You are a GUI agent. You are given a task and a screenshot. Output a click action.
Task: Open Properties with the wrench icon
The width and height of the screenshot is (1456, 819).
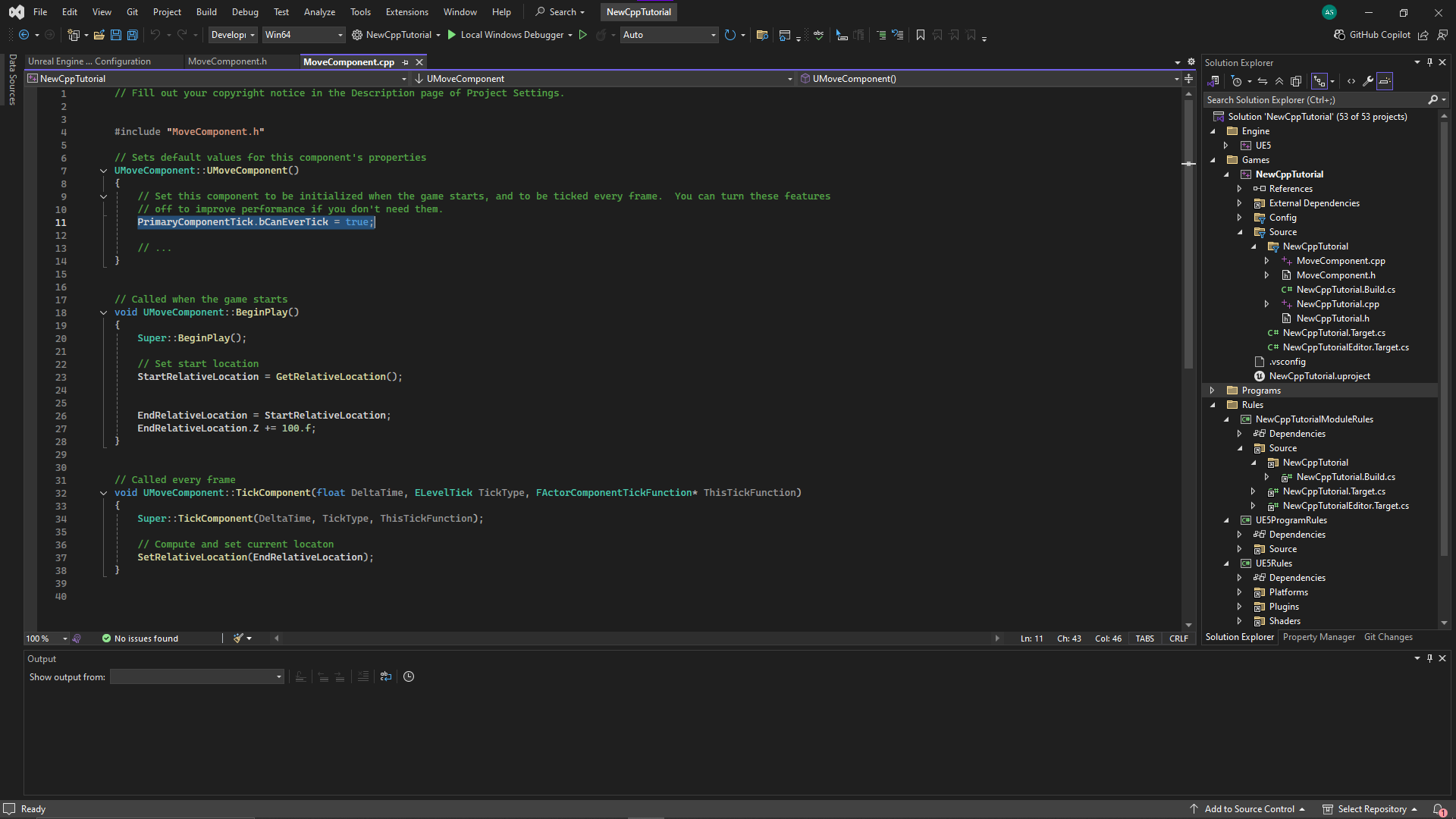coord(1368,81)
